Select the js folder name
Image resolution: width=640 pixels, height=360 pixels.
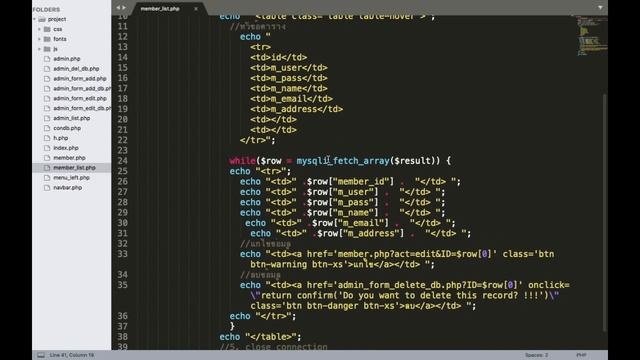(x=55, y=49)
